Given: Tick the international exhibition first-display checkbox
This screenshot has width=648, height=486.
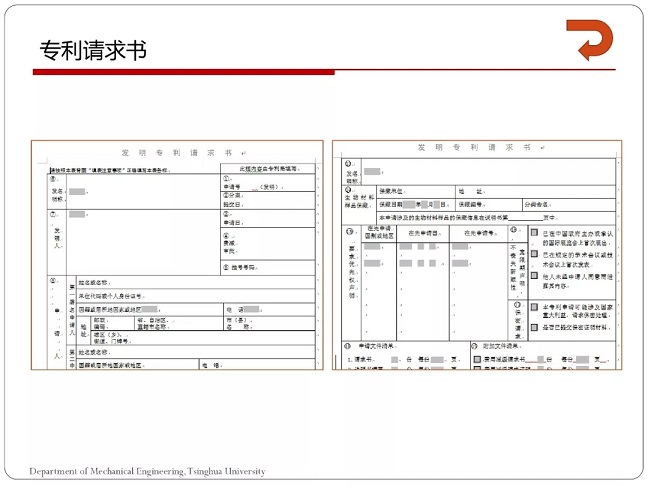Looking at the screenshot, I should tap(534, 233).
